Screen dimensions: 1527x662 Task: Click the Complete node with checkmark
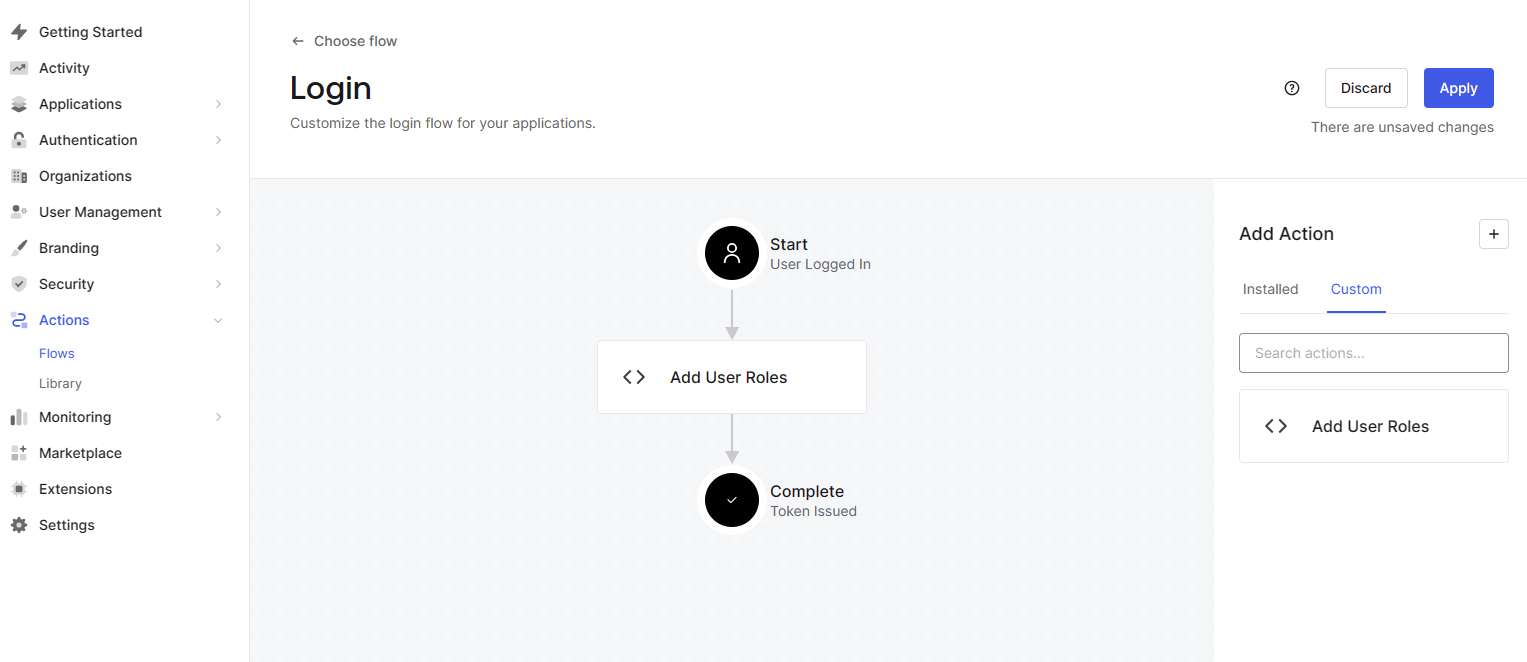pos(731,500)
